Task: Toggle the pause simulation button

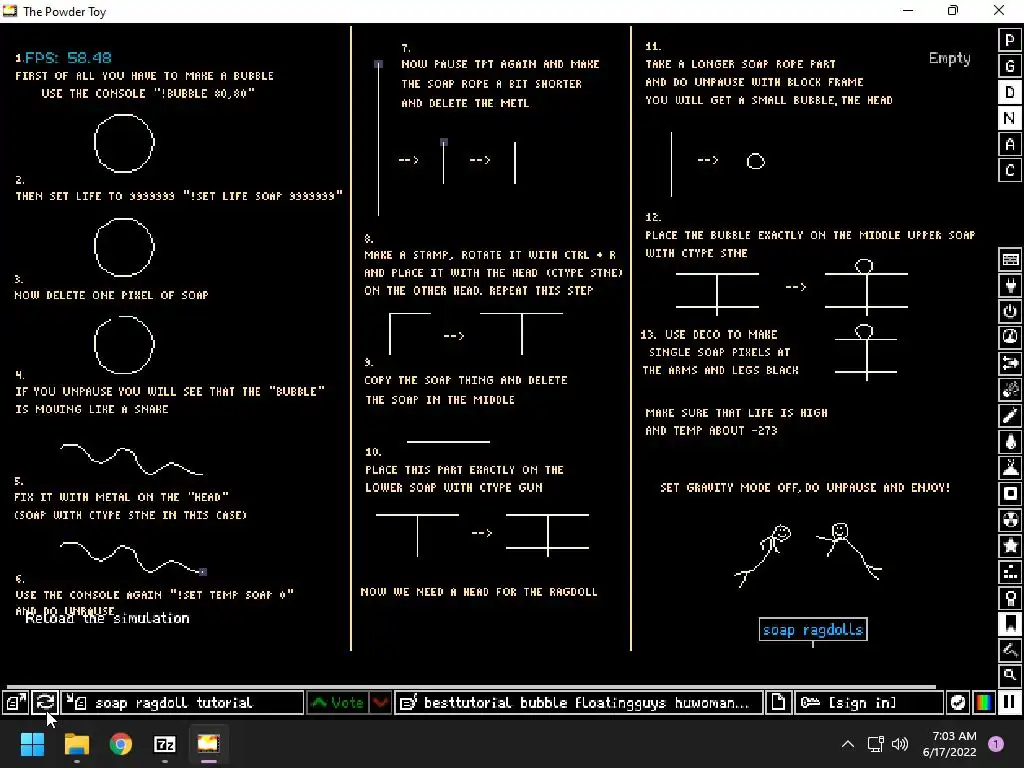Action: [1010, 703]
